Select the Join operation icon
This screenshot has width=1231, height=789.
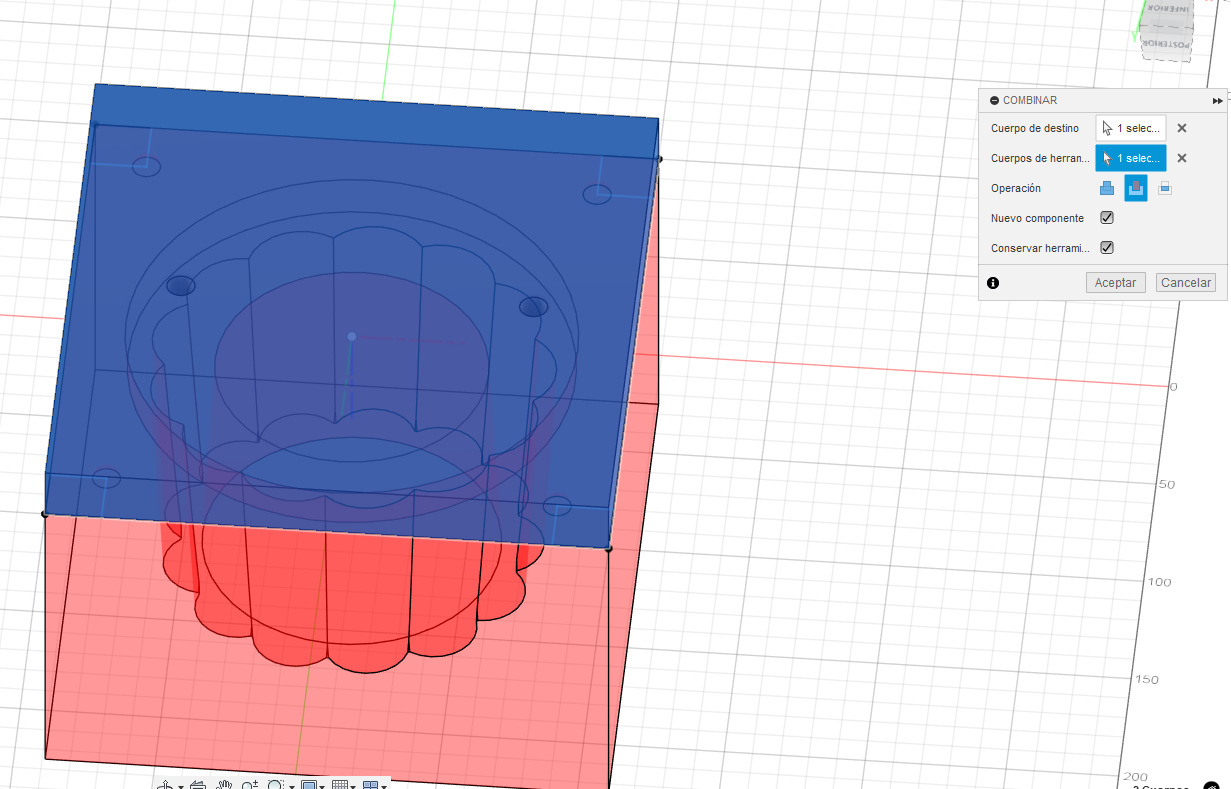point(1107,188)
